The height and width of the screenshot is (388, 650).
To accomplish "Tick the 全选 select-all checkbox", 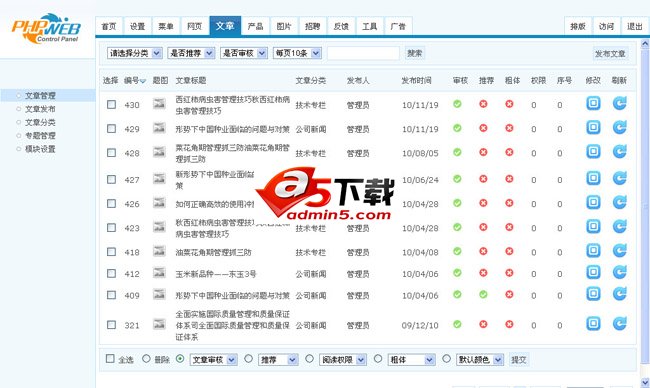I will pyautogui.click(x=110, y=359).
